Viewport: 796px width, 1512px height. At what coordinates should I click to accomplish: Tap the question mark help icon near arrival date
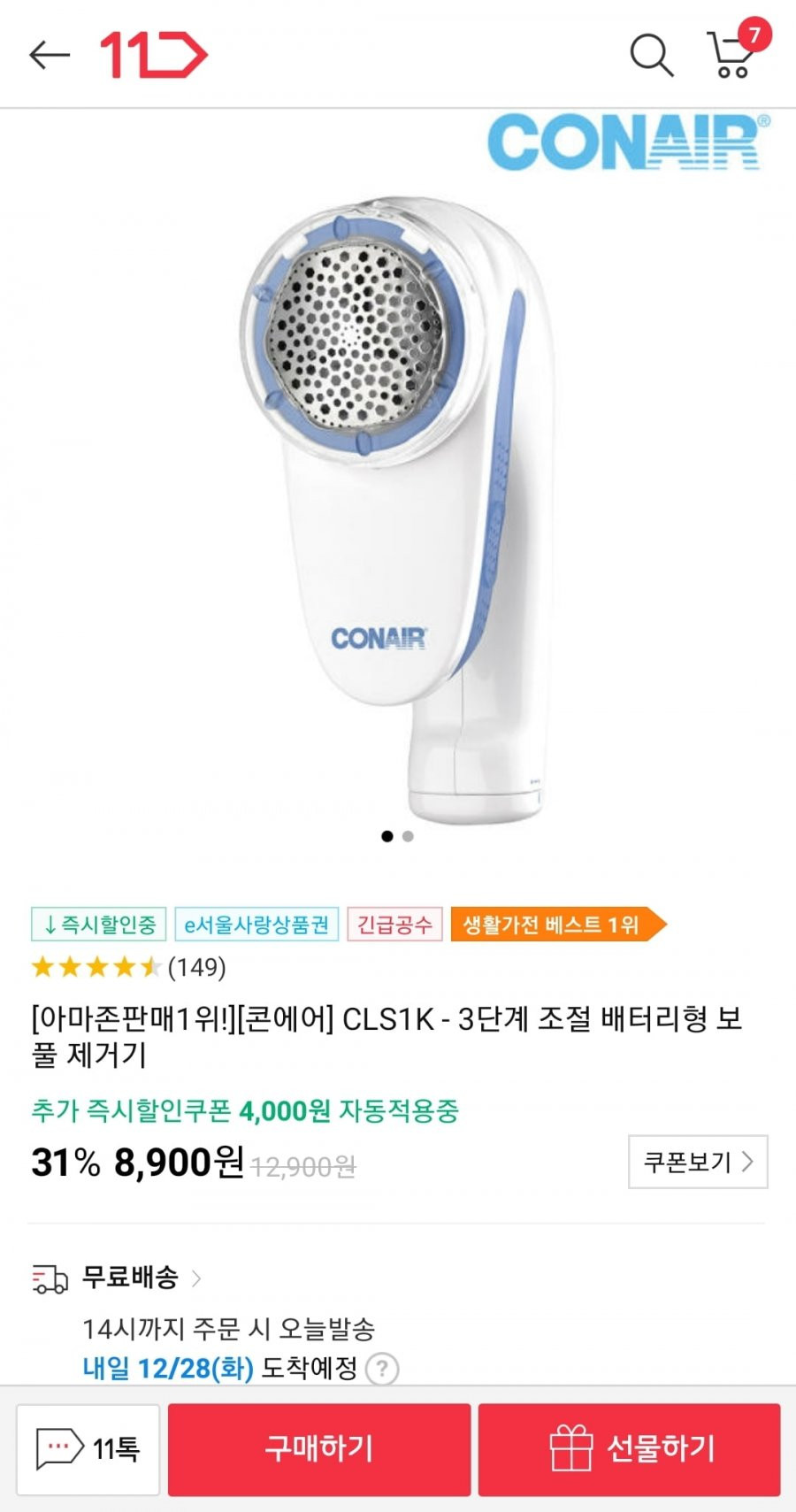[382, 1369]
